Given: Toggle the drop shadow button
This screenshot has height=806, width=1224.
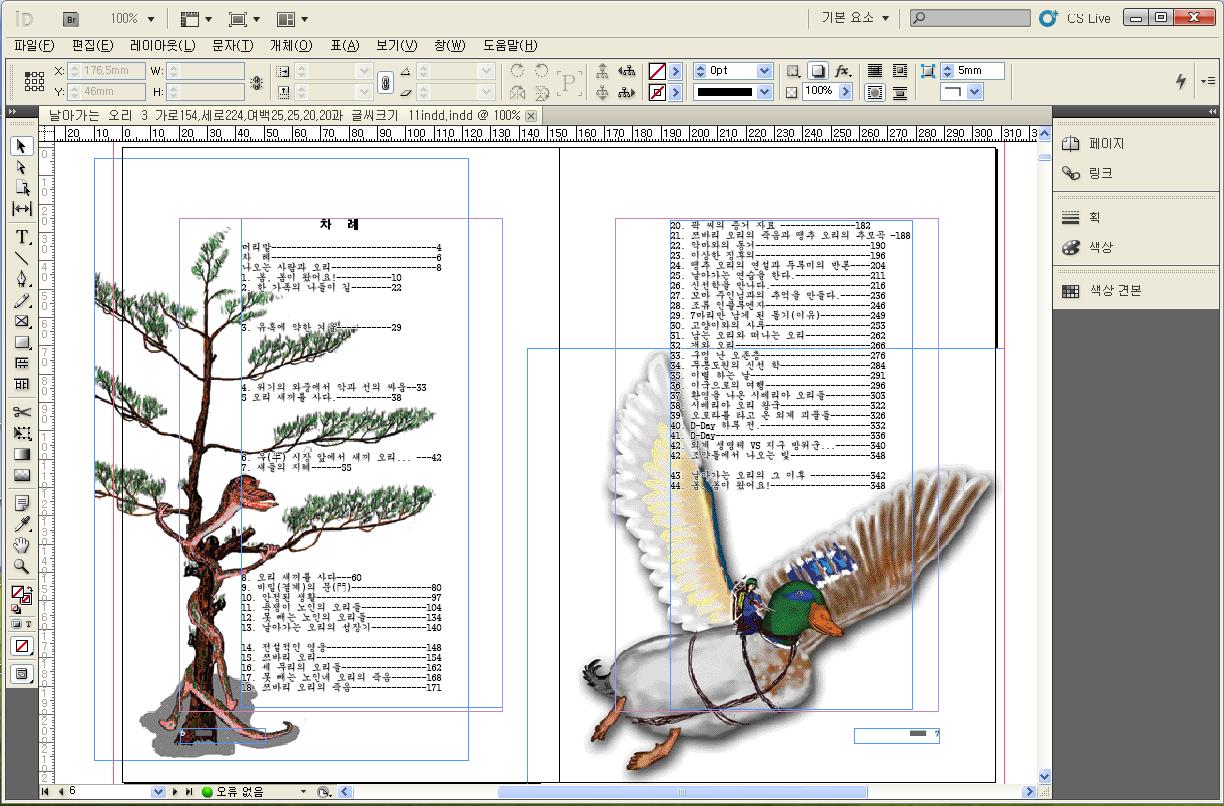Looking at the screenshot, I should pos(818,71).
